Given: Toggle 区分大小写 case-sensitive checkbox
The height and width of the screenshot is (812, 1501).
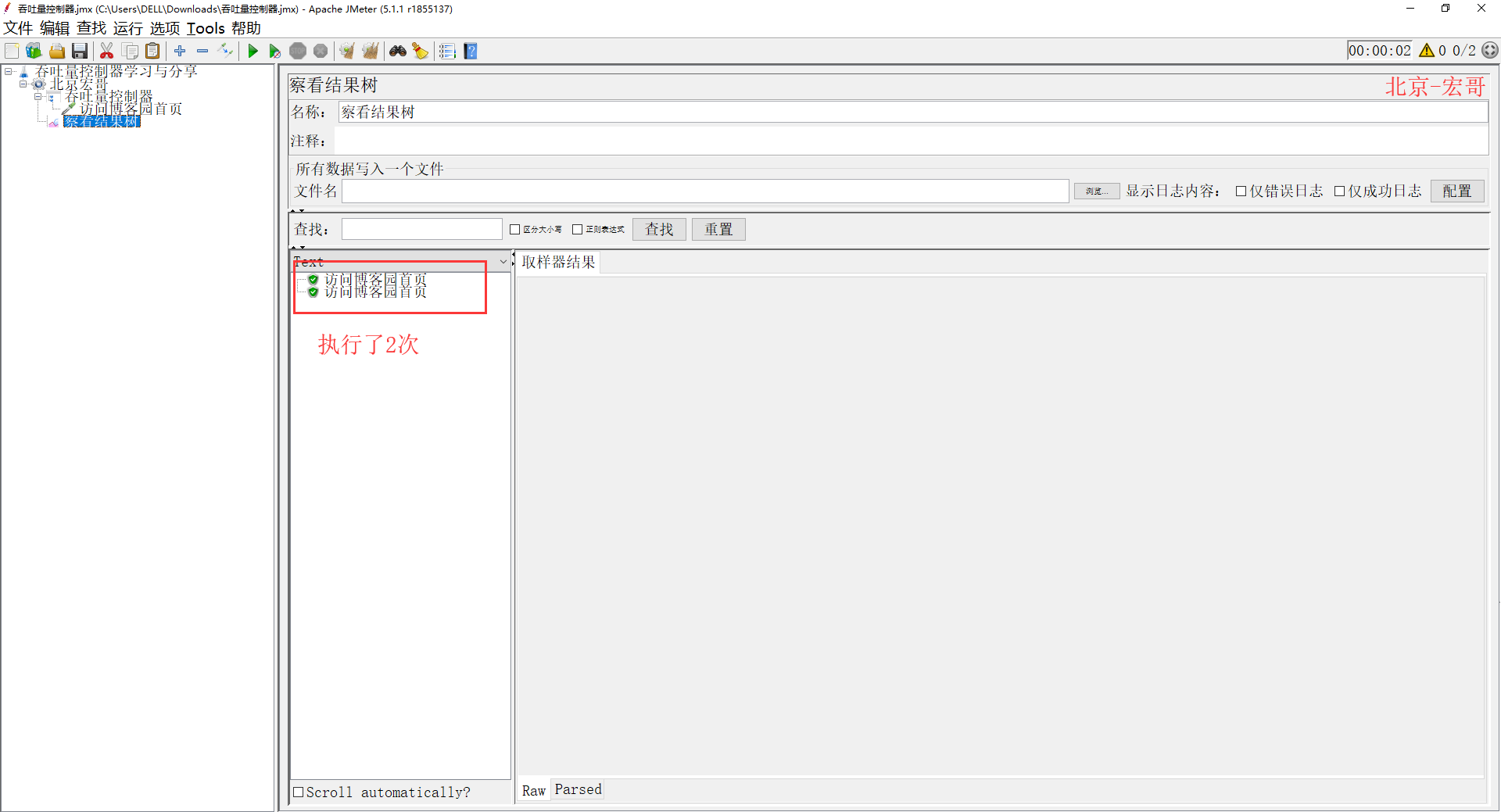Looking at the screenshot, I should click(x=514, y=229).
